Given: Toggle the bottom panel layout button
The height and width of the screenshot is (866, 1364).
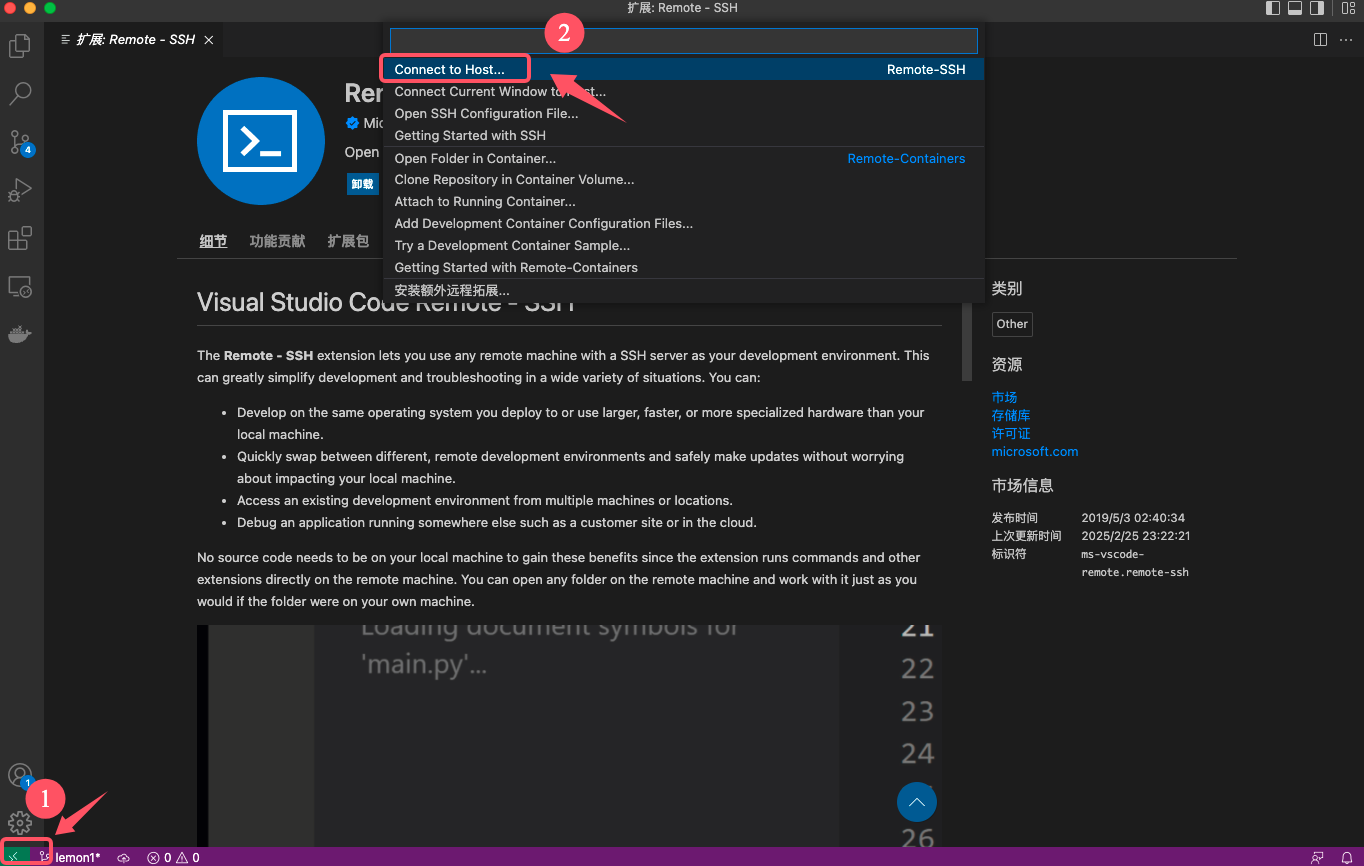Looking at the screenshot, I should [1294, 8].
